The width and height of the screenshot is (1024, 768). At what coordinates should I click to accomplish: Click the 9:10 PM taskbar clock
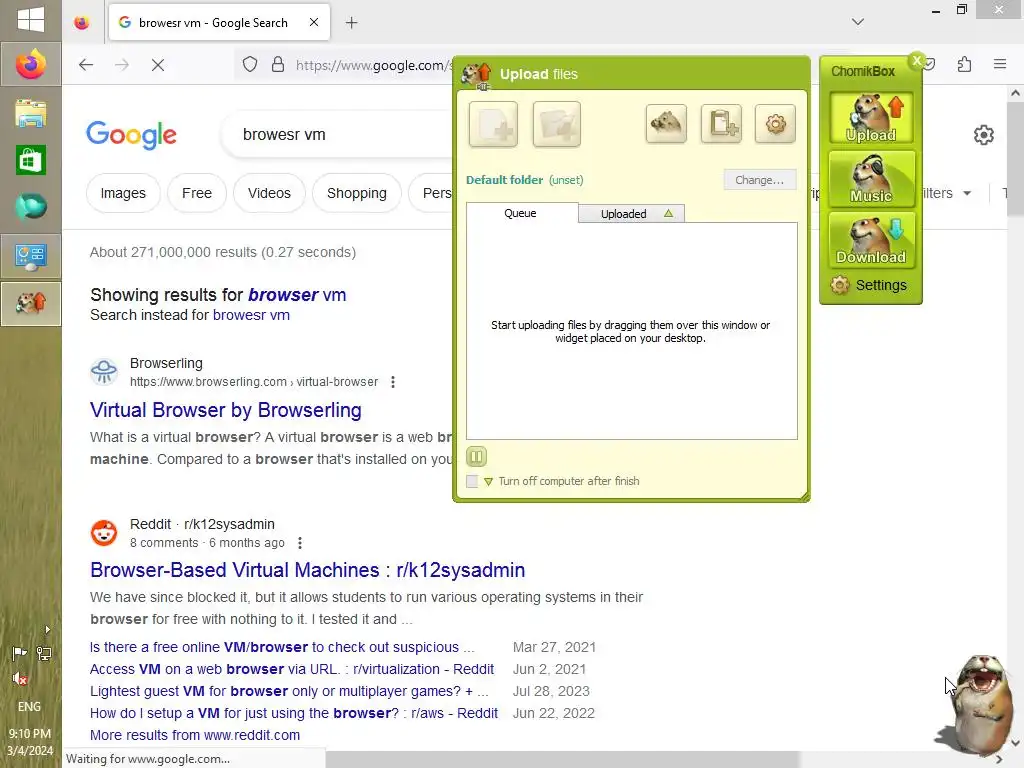(30, 734)
